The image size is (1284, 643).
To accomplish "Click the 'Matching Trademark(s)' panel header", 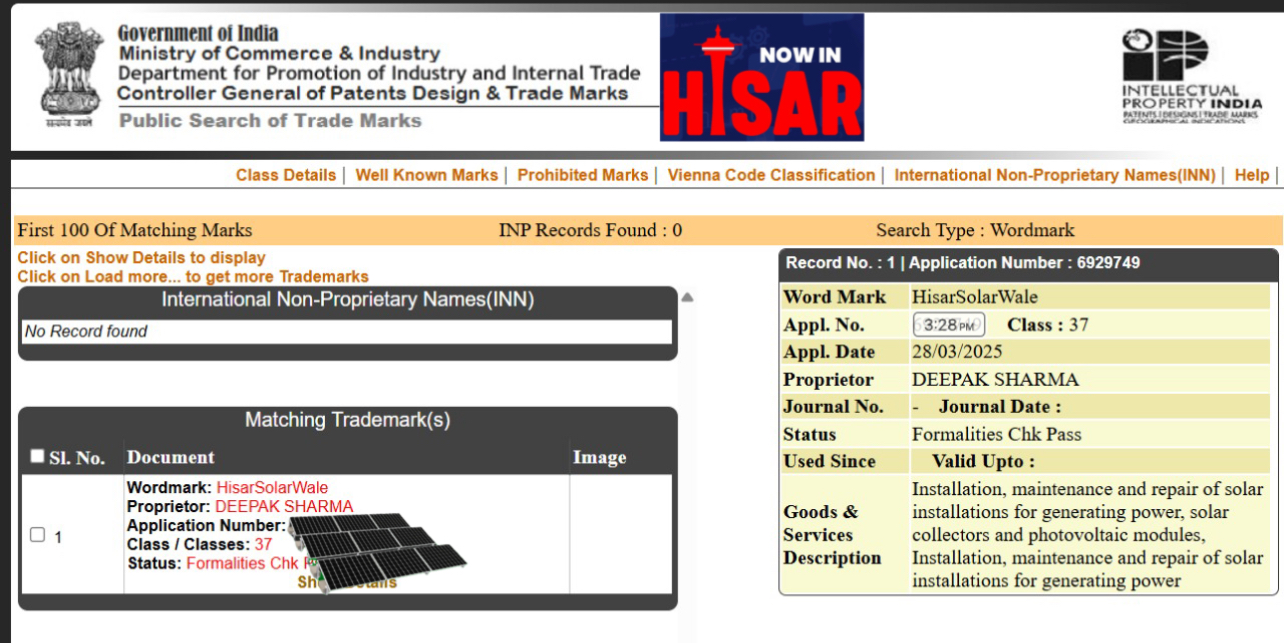I will [348, 420].
